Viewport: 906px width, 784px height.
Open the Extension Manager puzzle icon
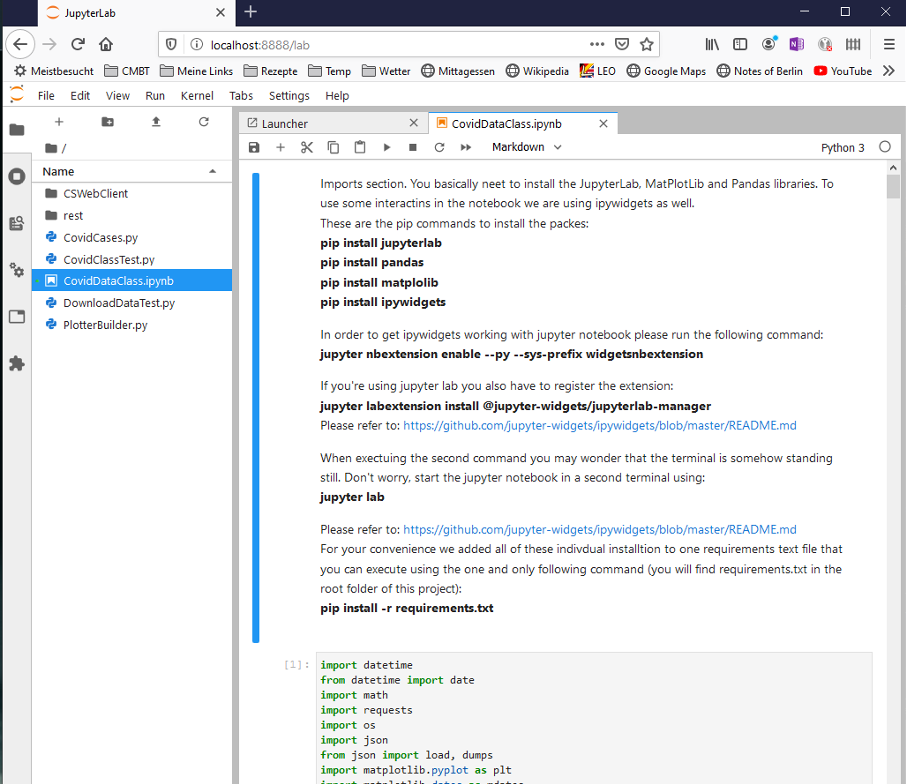[x=16, y=364]
